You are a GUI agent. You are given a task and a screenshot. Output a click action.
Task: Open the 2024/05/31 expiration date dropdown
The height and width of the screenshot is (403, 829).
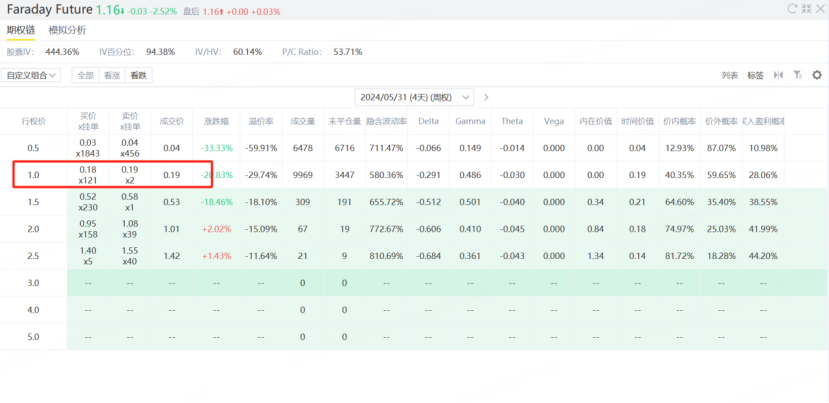coord(414,97)
